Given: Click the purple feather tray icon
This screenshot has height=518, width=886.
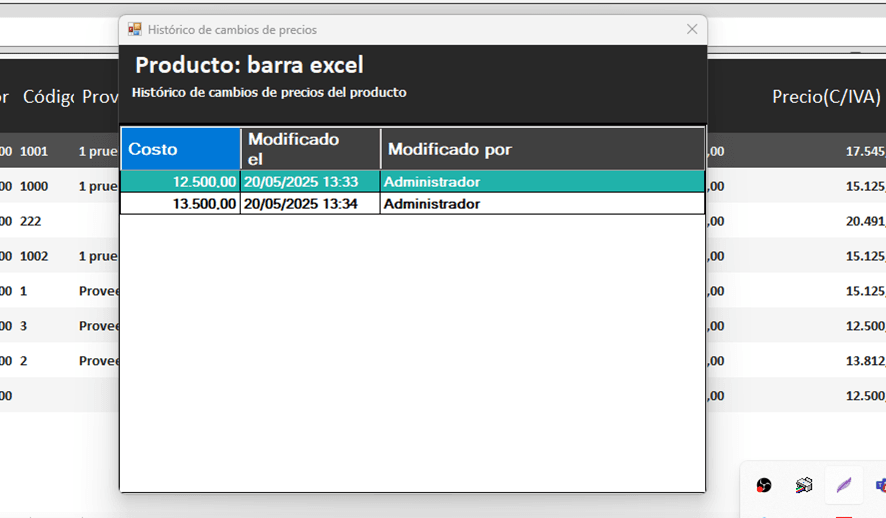Looking at the screenshot, I should [x=843, y=486].
